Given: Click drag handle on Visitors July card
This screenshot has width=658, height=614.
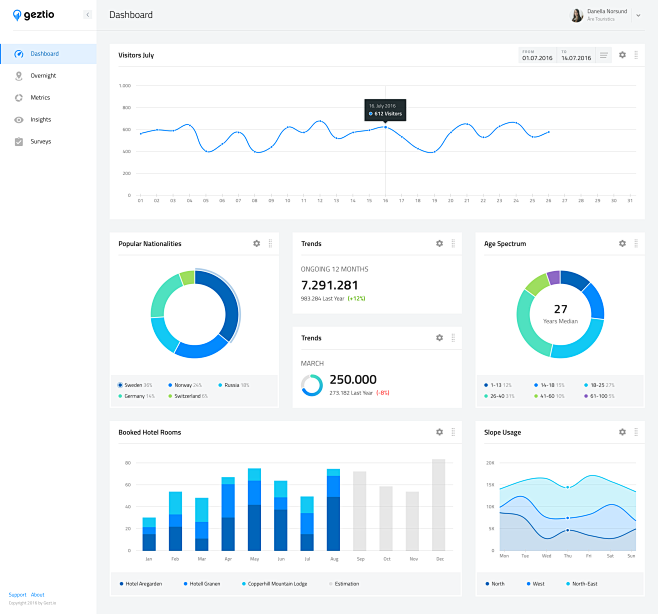Looking at the screenshot, I should (636, 55).
